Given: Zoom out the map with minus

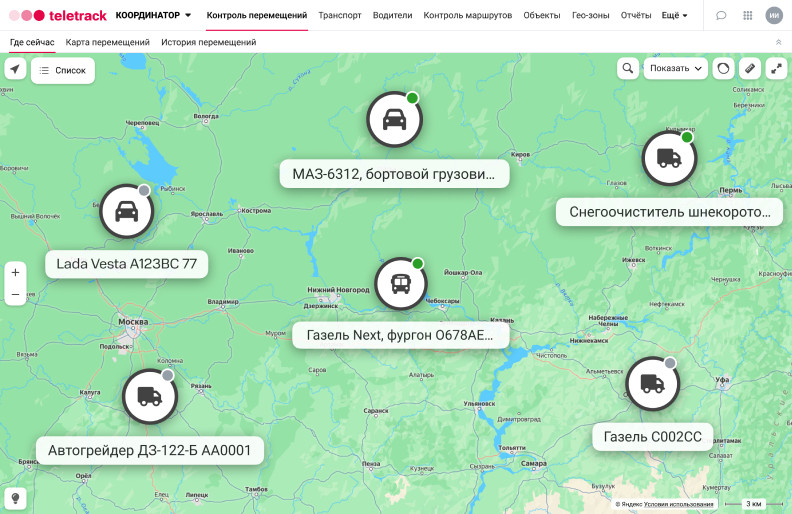Looking at the screenshot, I should [16, 294].
